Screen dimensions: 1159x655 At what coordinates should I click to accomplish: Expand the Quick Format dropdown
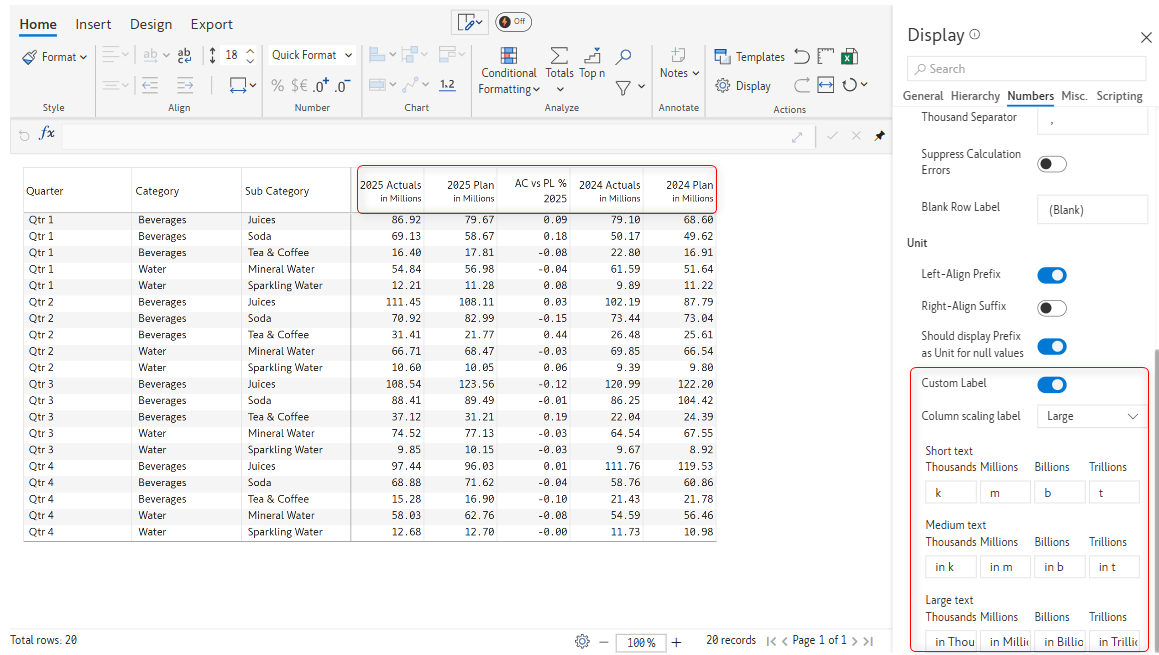[x=312, y=56]
